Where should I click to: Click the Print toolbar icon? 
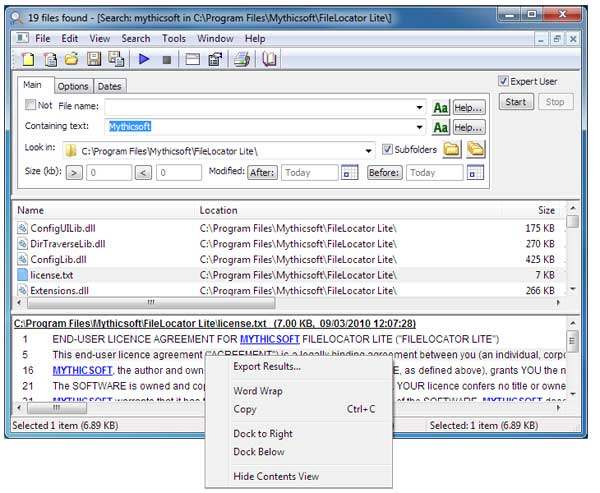coord(242,60)
